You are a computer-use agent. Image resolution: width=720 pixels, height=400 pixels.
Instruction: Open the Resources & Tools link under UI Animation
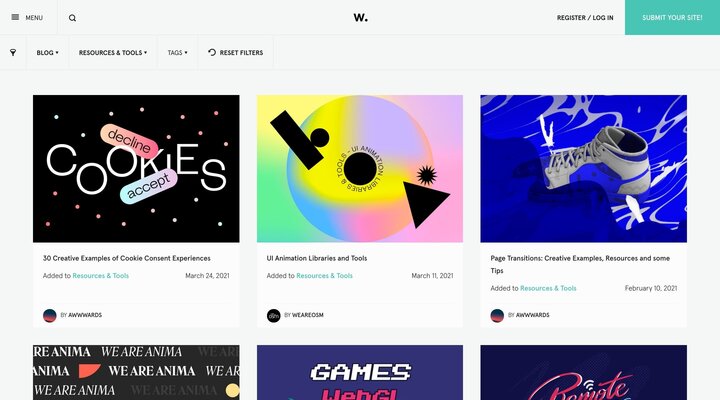tap(324, 276)
